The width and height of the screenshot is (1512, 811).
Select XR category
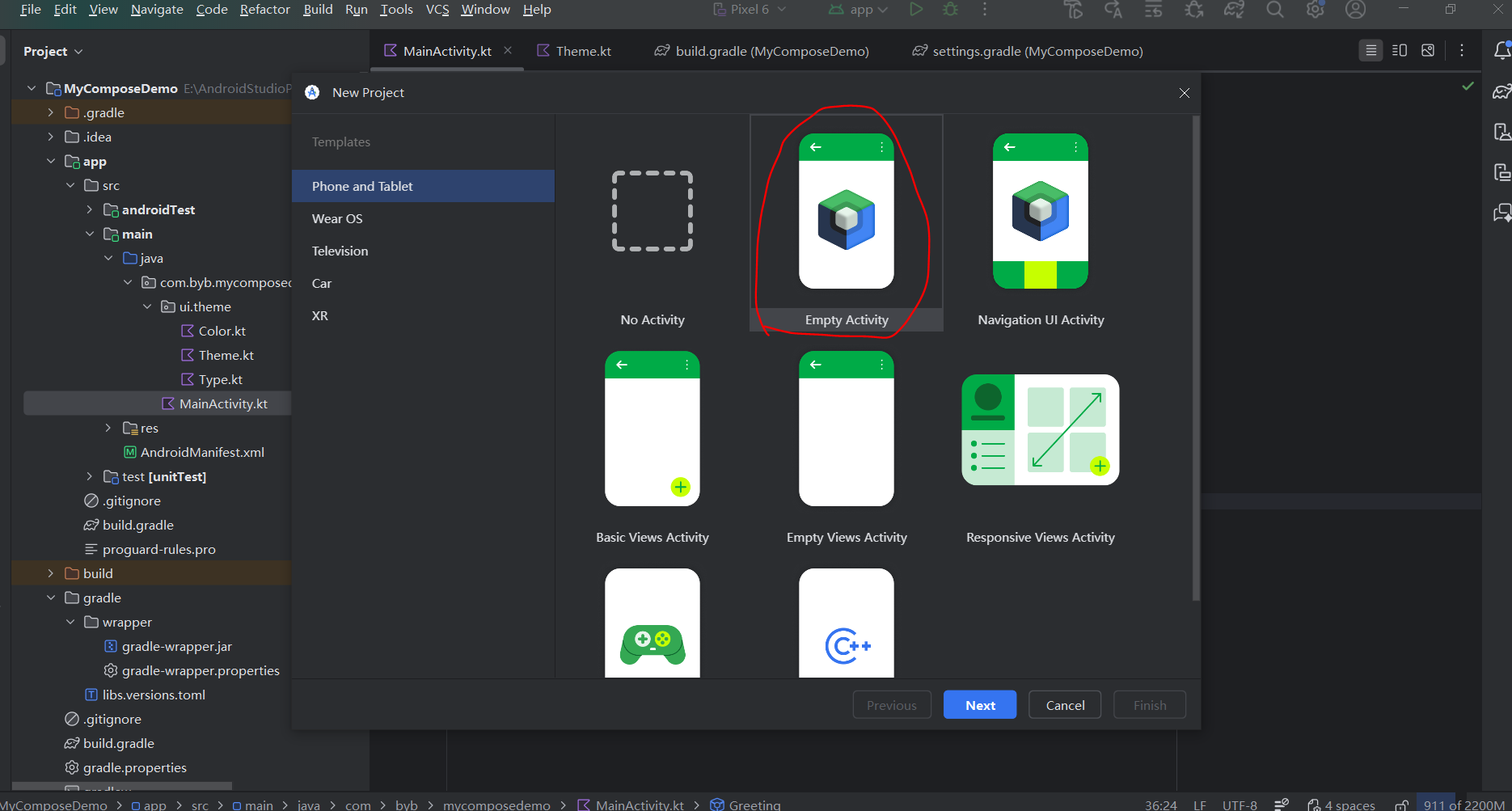point(423,315)
